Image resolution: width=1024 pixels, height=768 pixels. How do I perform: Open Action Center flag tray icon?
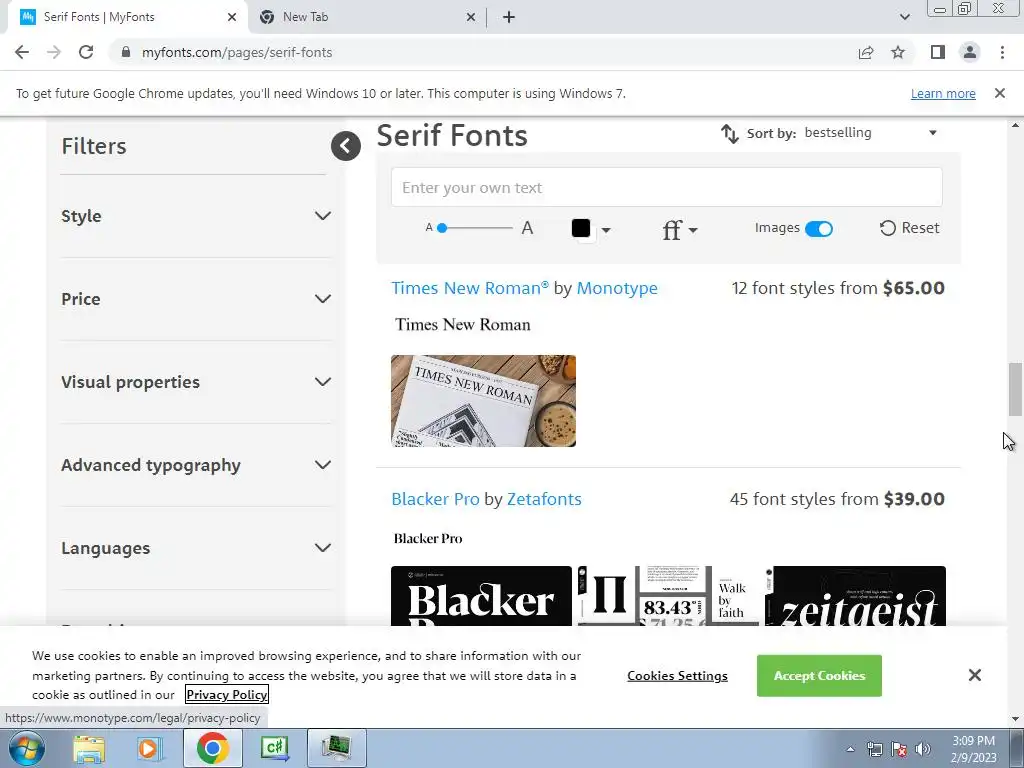point(899,749)
